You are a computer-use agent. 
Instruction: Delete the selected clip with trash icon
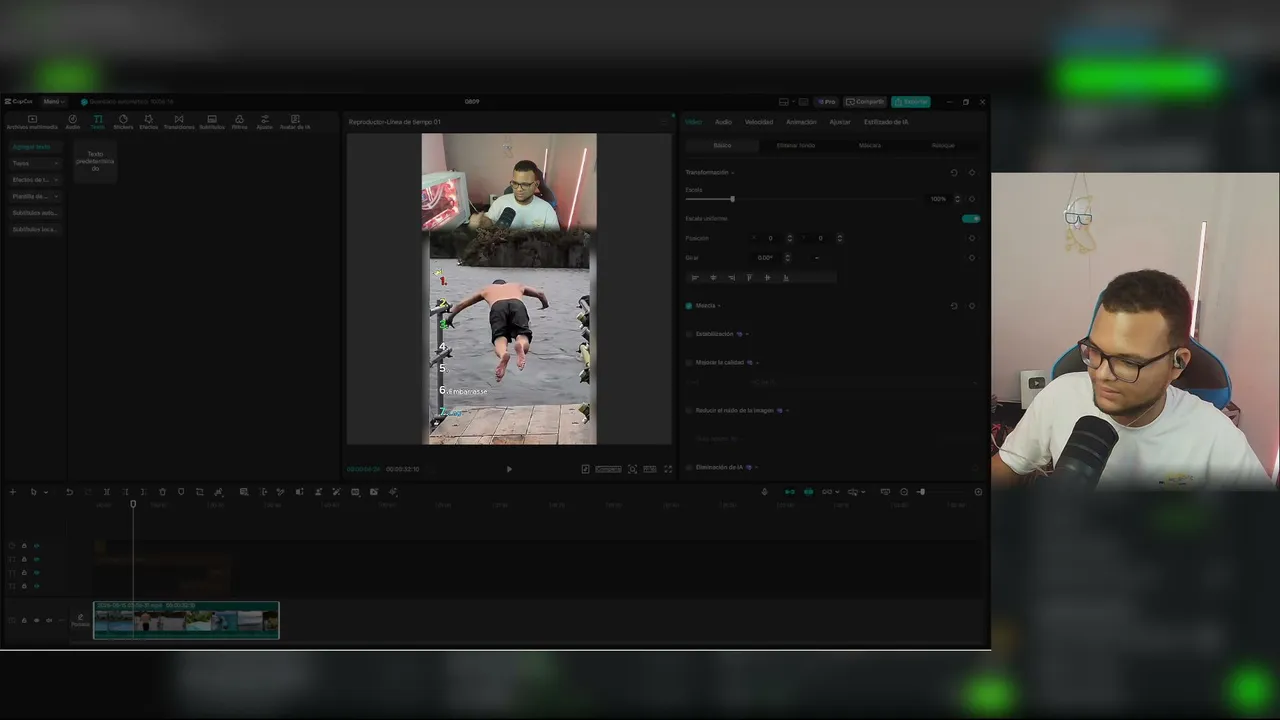[162, 492]
